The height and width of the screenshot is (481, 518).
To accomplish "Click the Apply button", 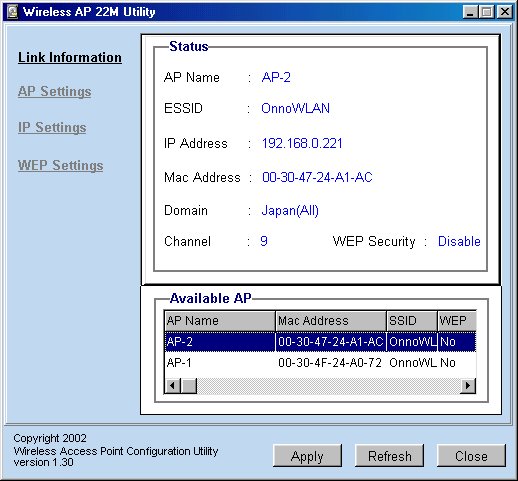I will click(x=307, y=456).
